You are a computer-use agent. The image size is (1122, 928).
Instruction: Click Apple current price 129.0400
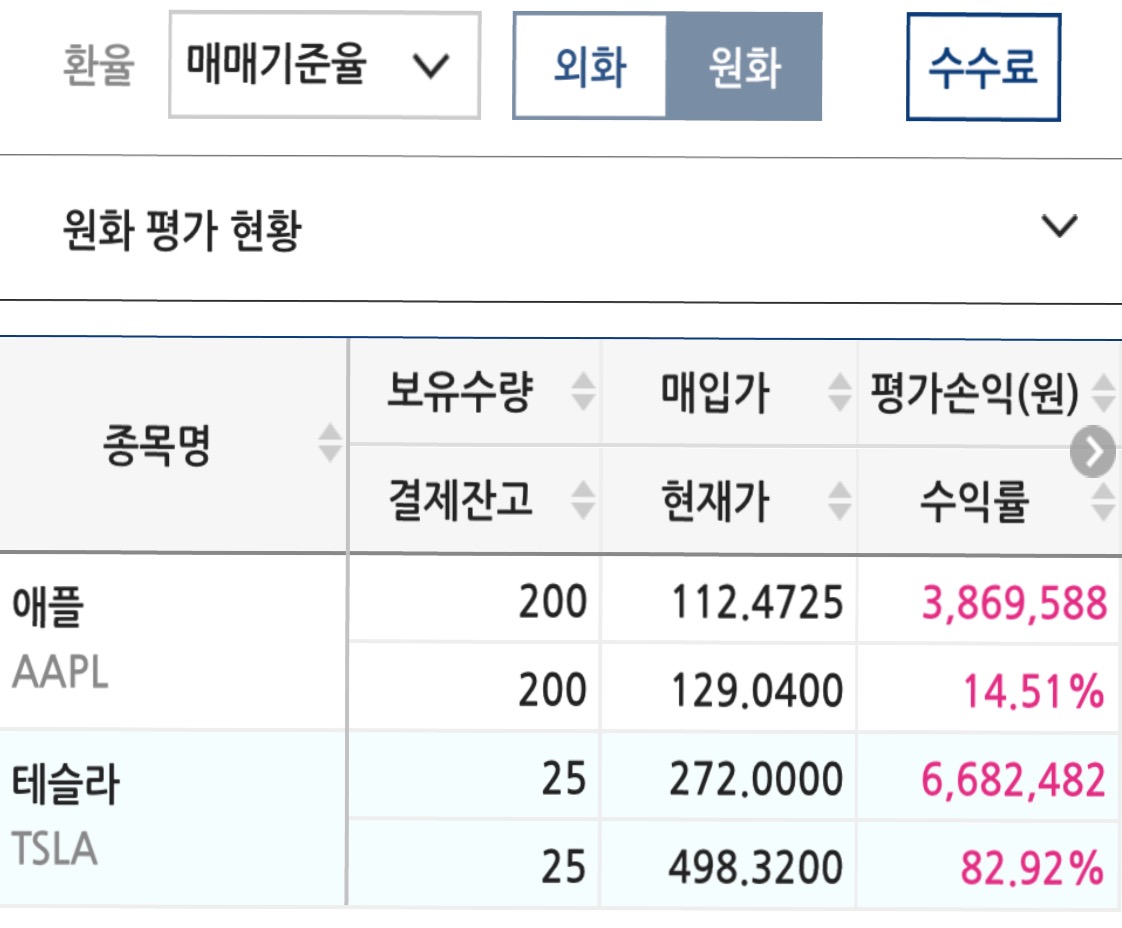[757, 690]
